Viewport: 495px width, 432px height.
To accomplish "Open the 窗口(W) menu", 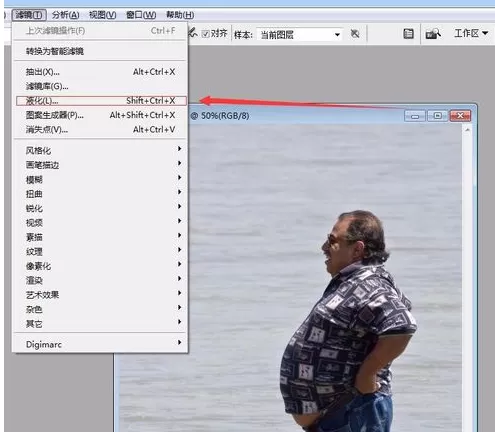I will point(141,15).
